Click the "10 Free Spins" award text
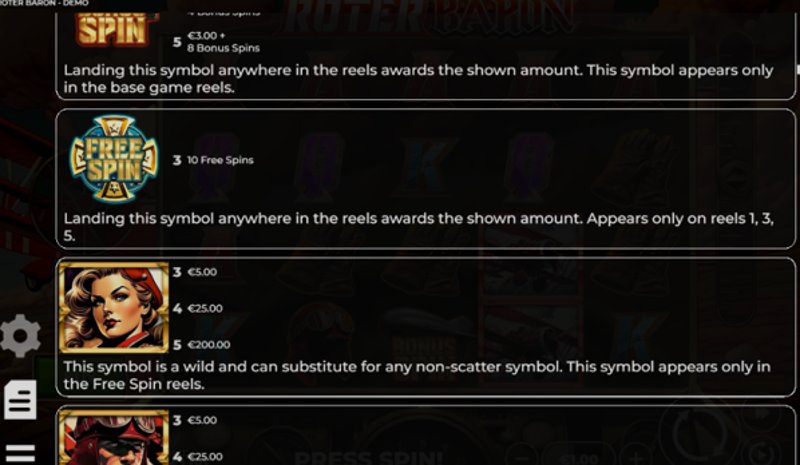The width and height of the screenshot is (800, 465). coord(220,160)
